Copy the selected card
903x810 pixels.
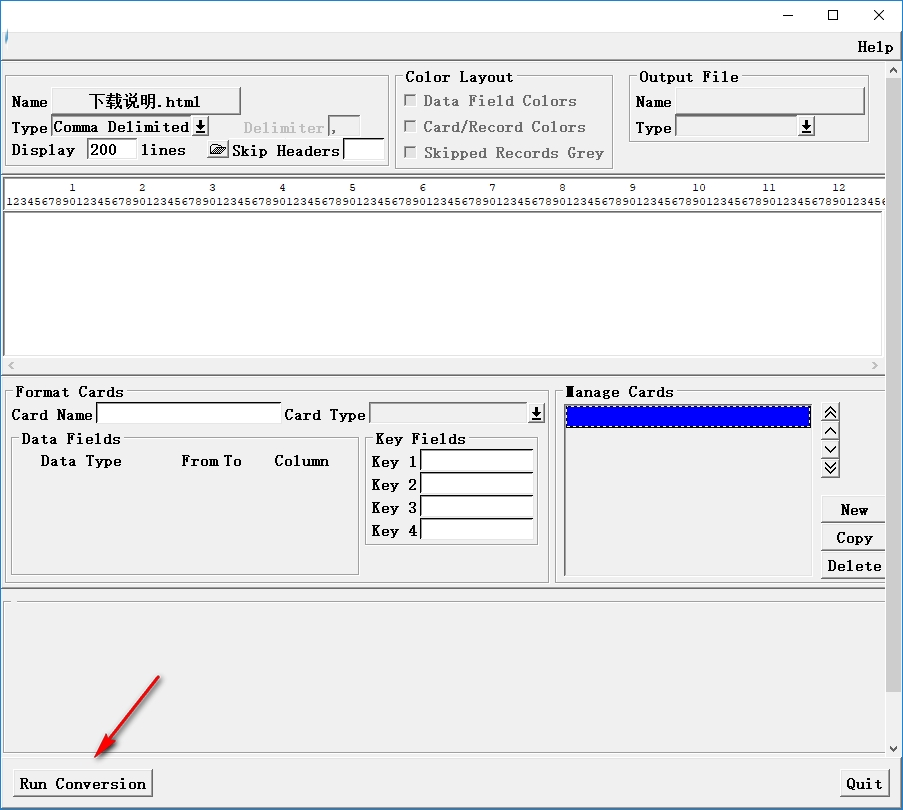coord(853,538)
